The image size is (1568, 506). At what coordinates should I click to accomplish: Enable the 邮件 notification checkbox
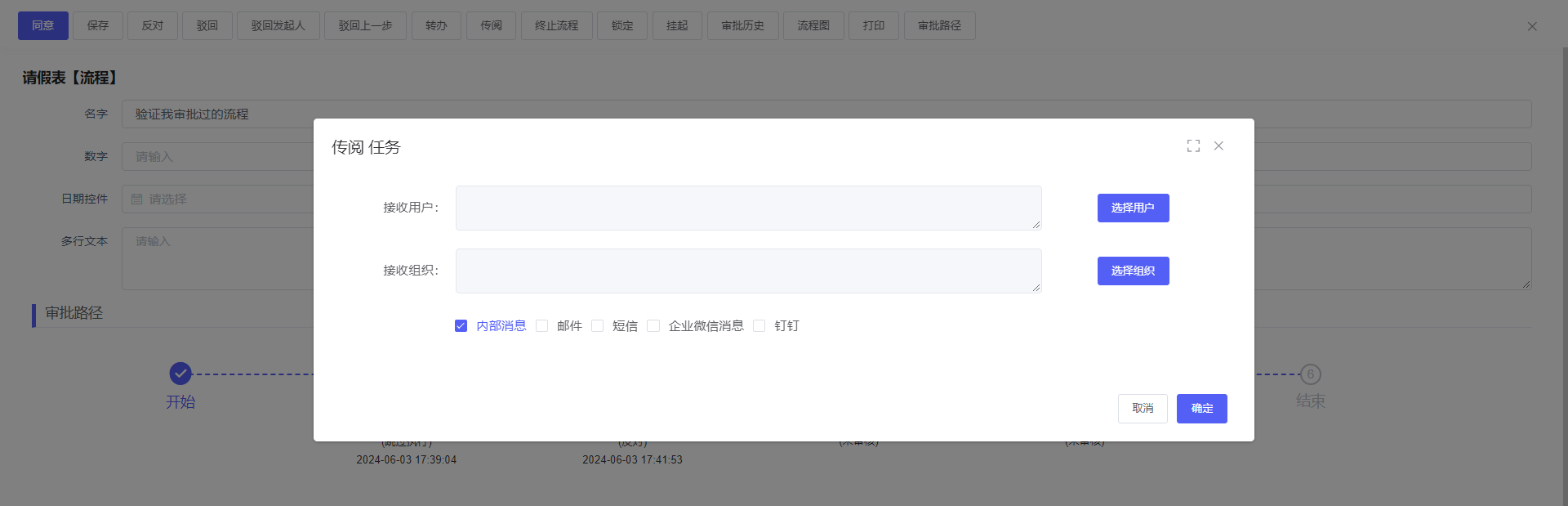[x=542, y=326]
